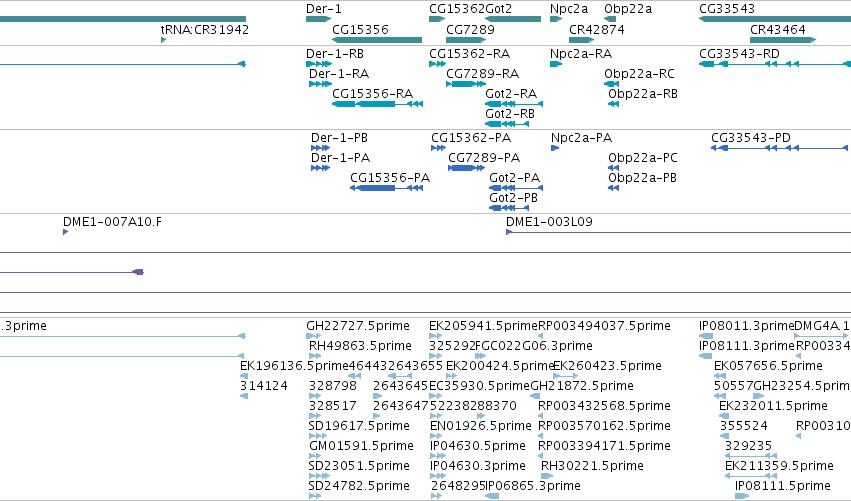Select protein Got2-PA
The width and height of the screenshot is (851, 501).
coord(515,178)
